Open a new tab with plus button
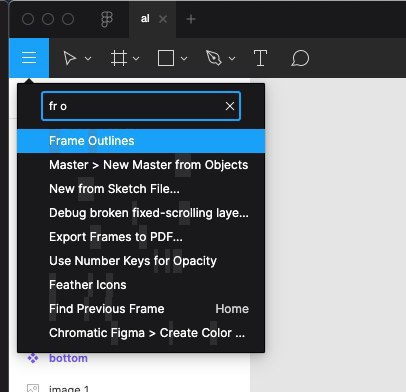Viewport: 406px width, 392px height. 191,19
